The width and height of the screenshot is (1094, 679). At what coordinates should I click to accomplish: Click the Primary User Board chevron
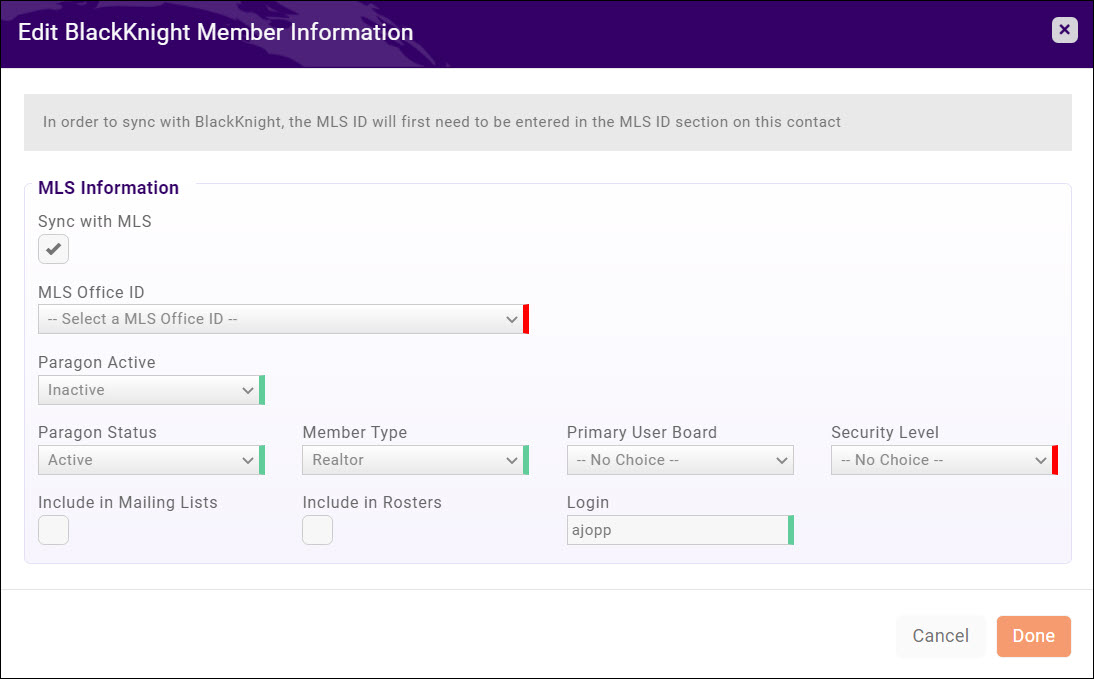pyautogui.click(x=782, y=460)
